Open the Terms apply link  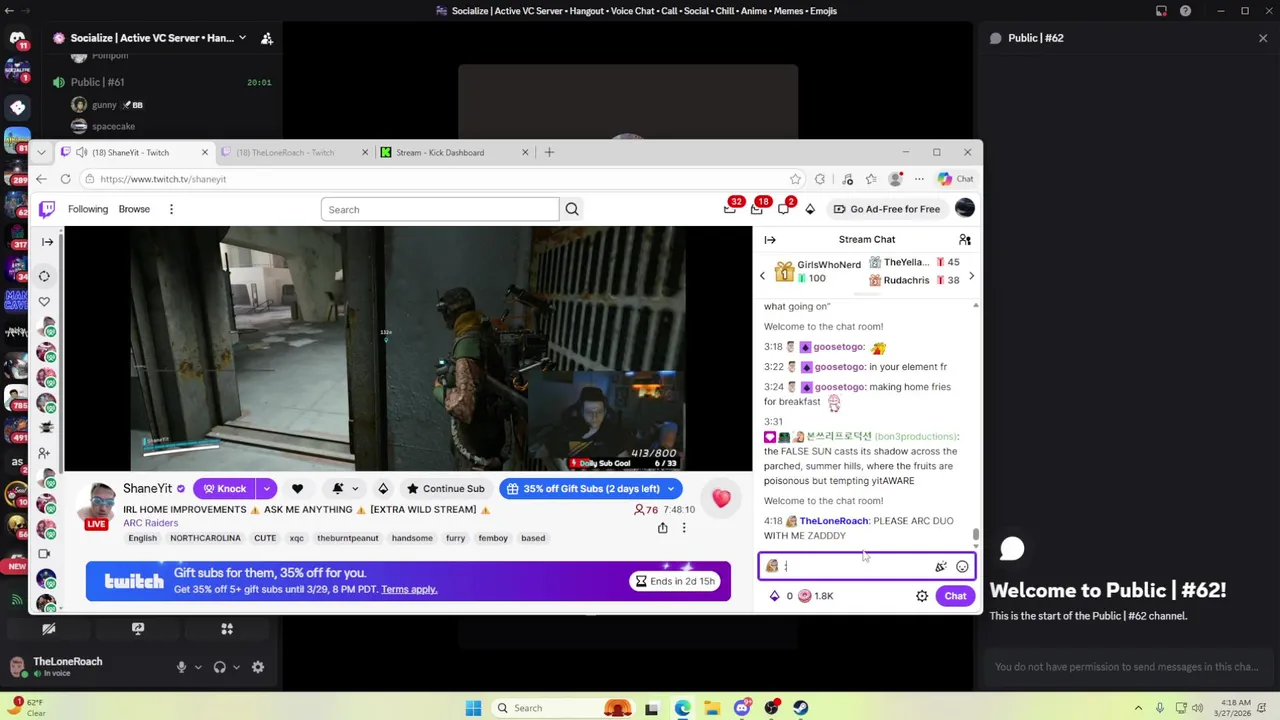pos(409,589)
